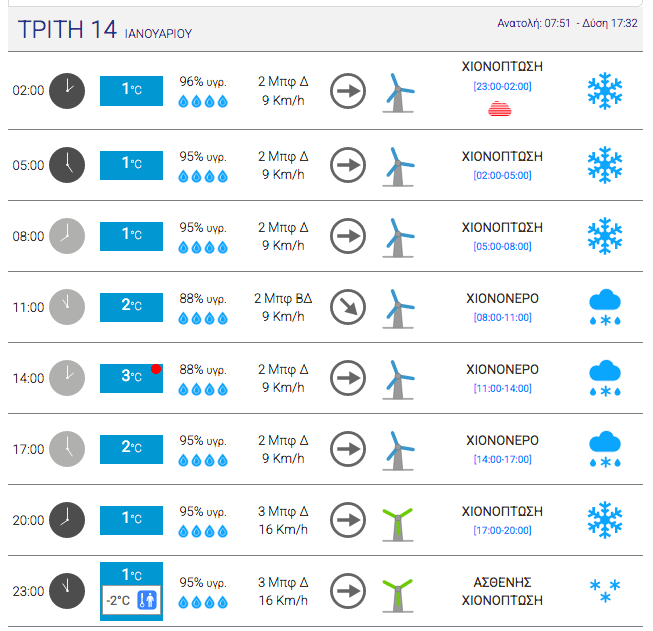Click the wind direction arrow at 20:00

[348, 520]
